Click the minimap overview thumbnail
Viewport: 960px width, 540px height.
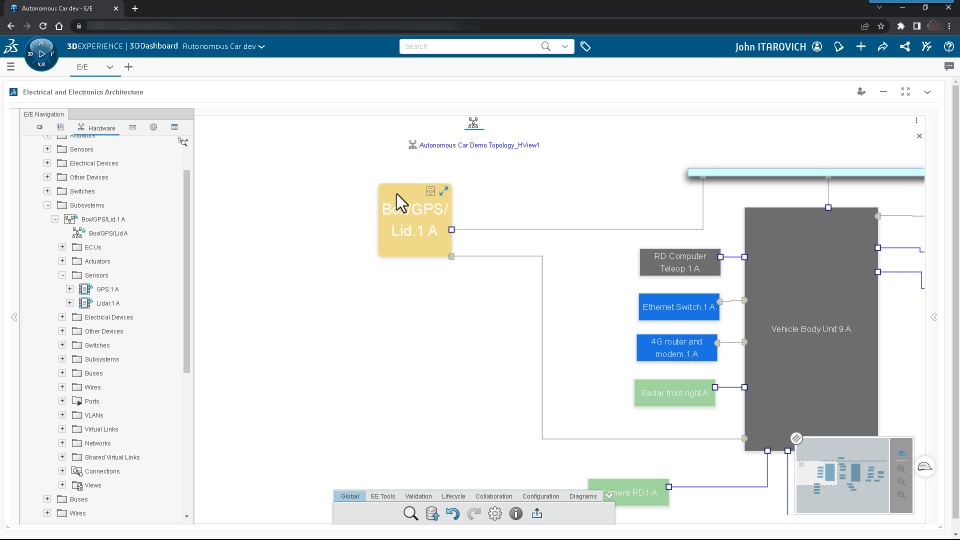click(842, 475)
